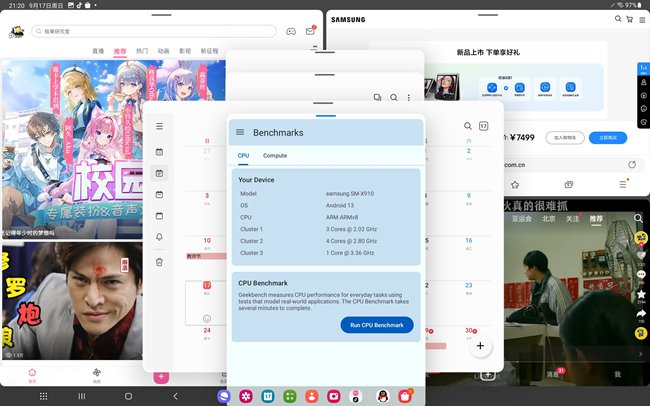The image size is (650, 406).
Task: Open the apps grid on the taskbar
Action: point(43,396)
